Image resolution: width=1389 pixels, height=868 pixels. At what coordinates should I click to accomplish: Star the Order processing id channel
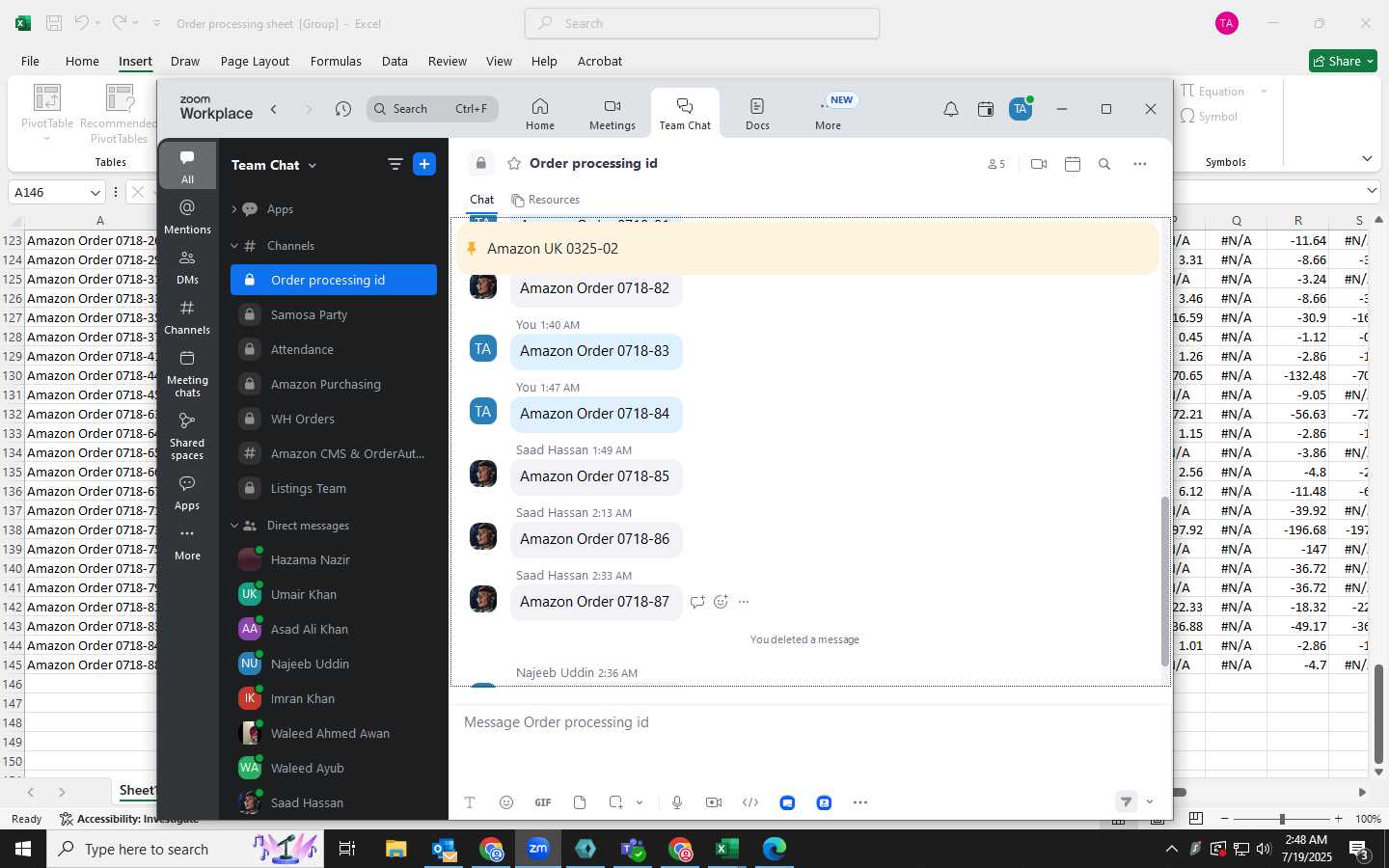click(514, 164)
